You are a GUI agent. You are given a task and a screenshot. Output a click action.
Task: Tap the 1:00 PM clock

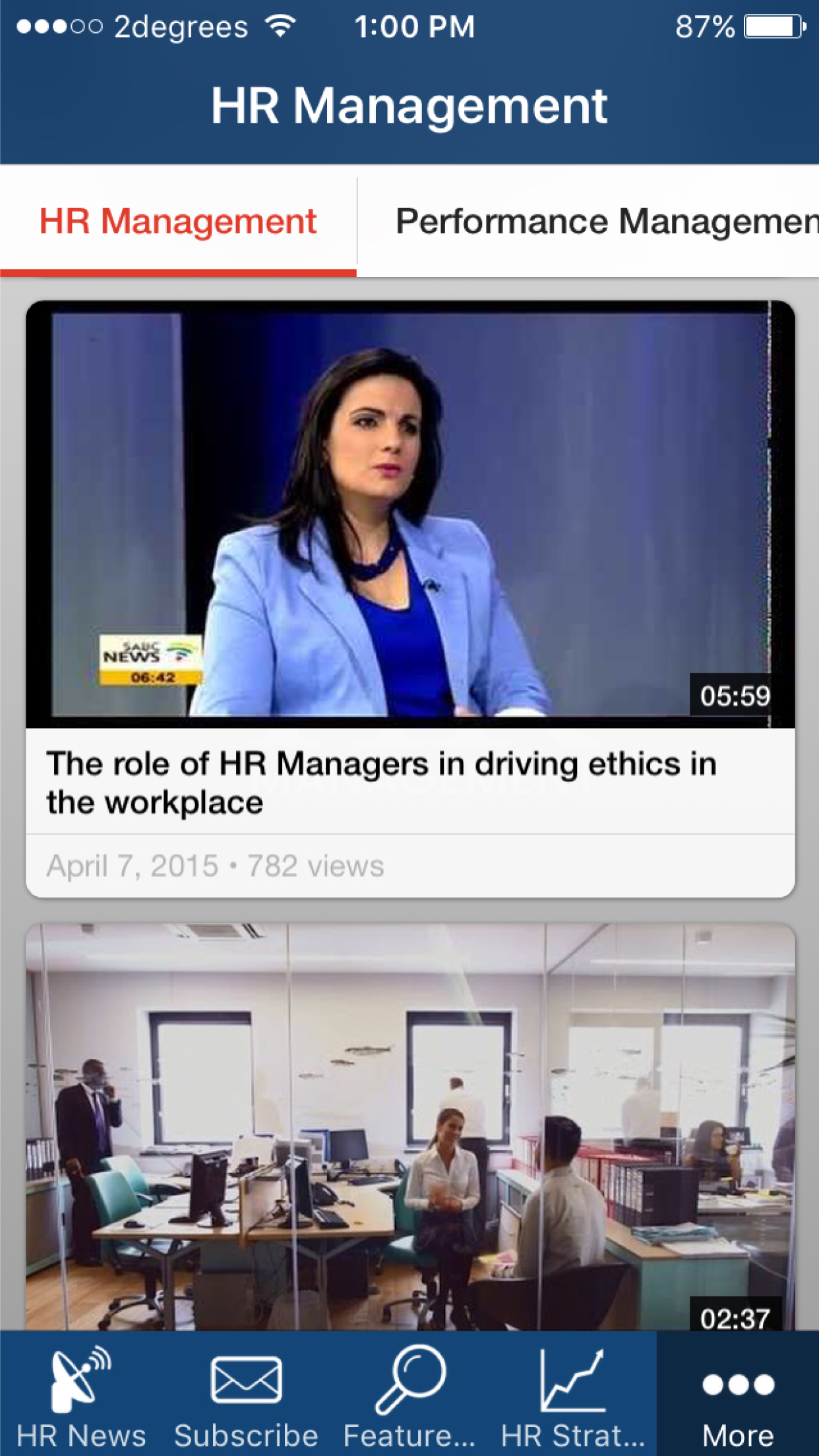pos(414,27)
